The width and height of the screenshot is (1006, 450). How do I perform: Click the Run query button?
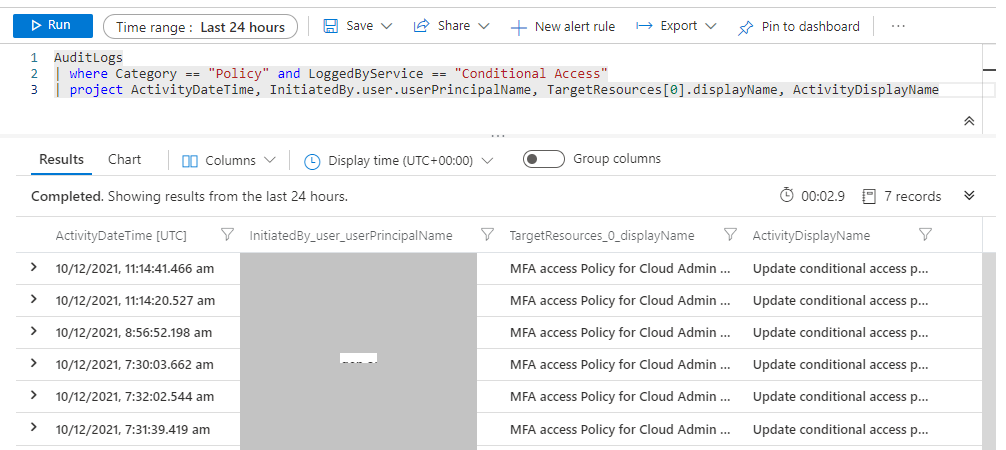[52, 26]
